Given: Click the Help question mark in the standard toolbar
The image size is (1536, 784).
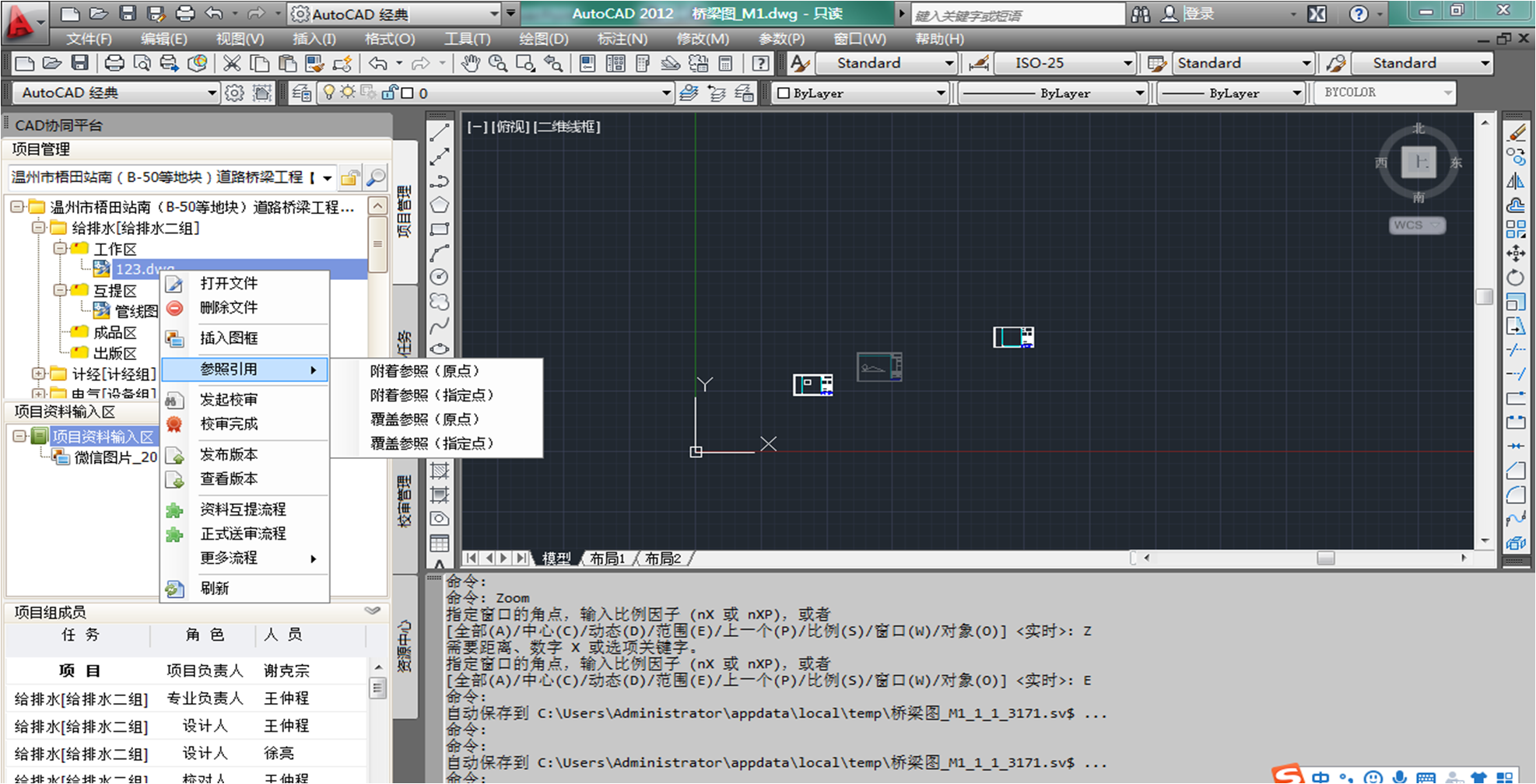Looking at the screenshot, I should pyautogui.click(x=761, y=64).
